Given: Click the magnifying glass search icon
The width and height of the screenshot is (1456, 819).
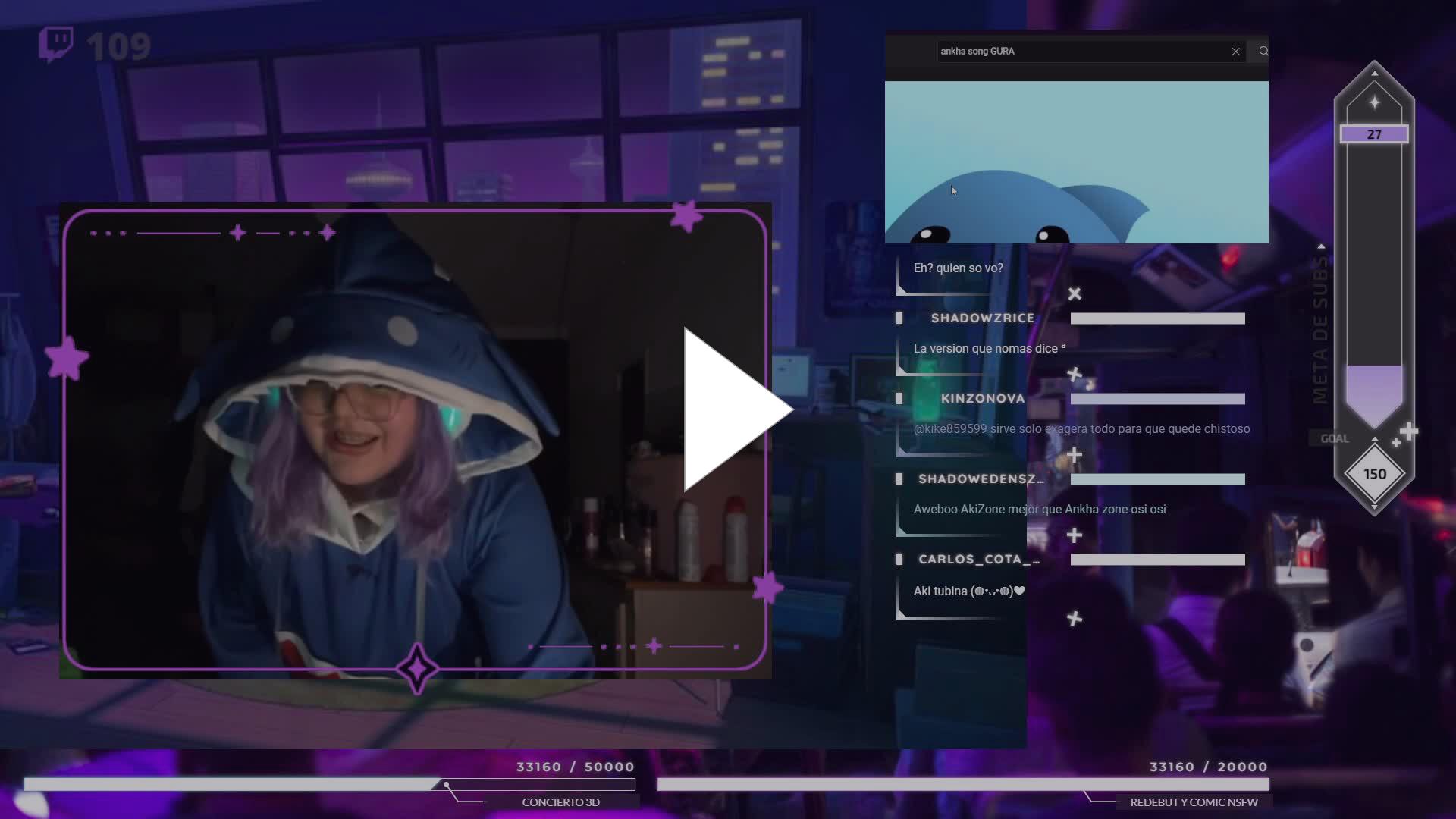Looking at the screenshot, I should (x=1262, y=51).
